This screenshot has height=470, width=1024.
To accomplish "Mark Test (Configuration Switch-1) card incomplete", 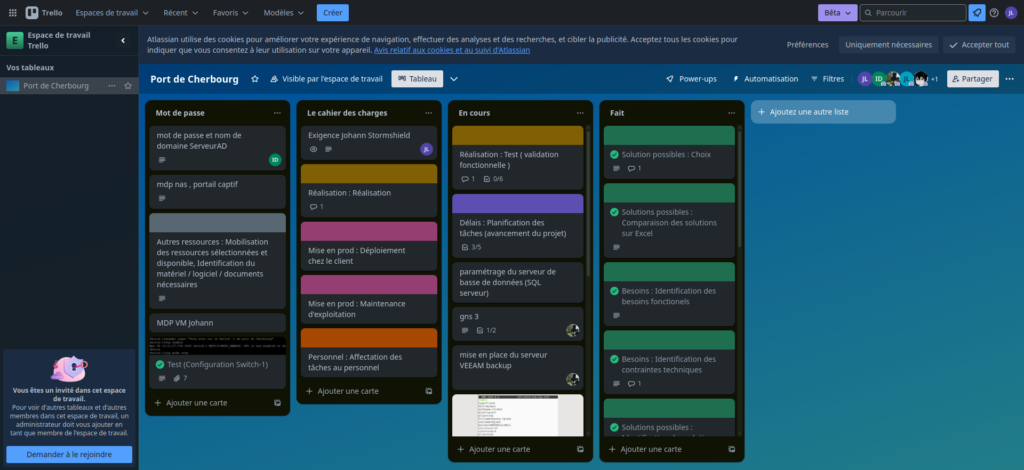I will [160, 364].
